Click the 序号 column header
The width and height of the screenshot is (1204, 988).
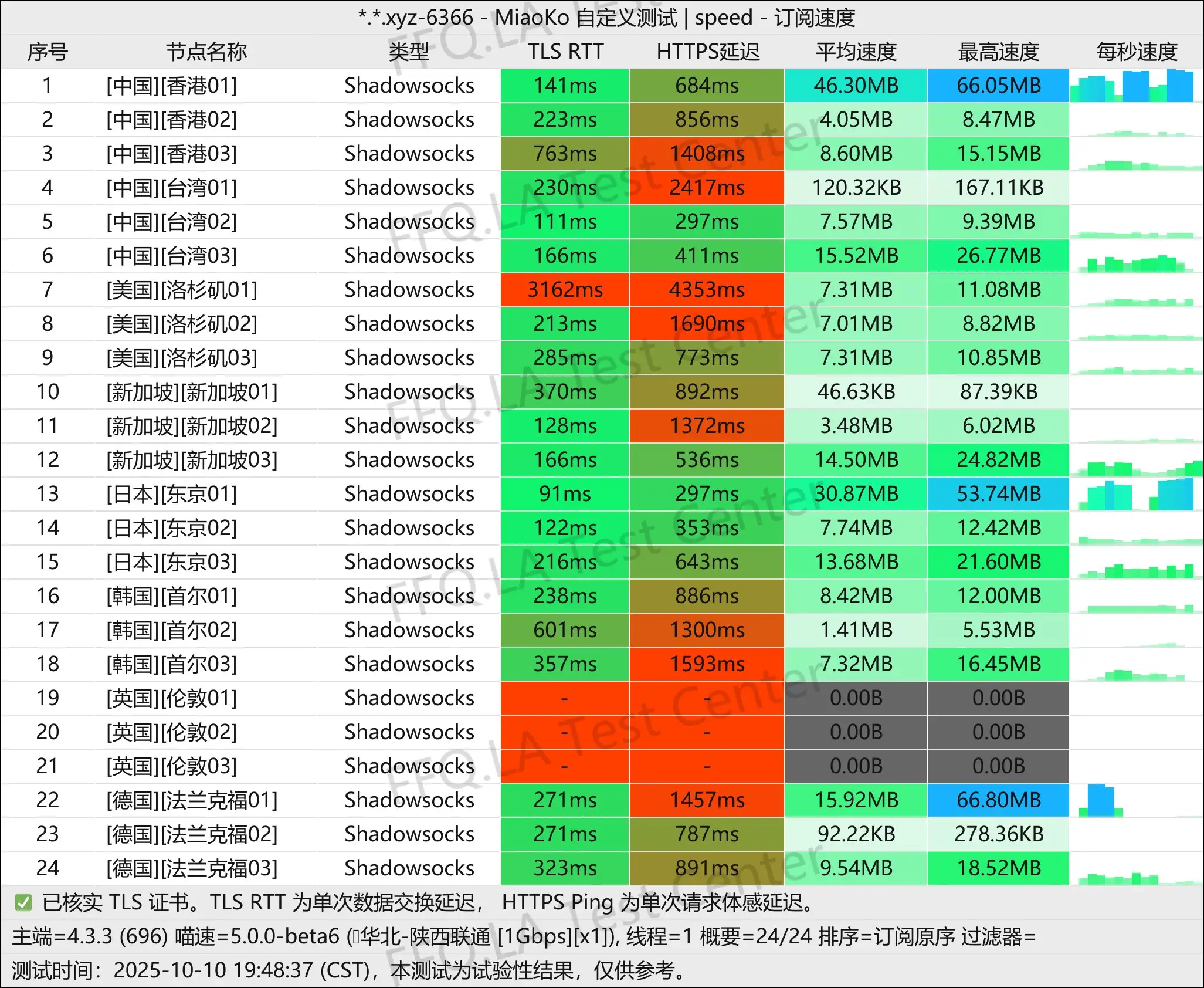tap(48, 52)
